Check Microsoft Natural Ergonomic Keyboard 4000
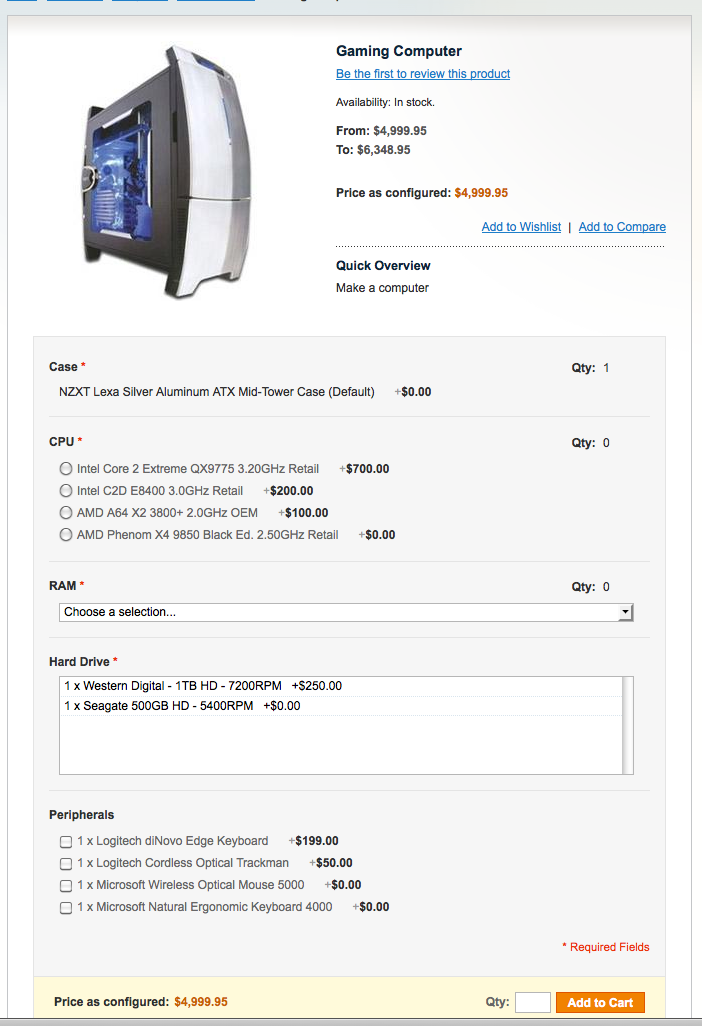Viewport: 702px width, 1026px height. tap(66, 908)
